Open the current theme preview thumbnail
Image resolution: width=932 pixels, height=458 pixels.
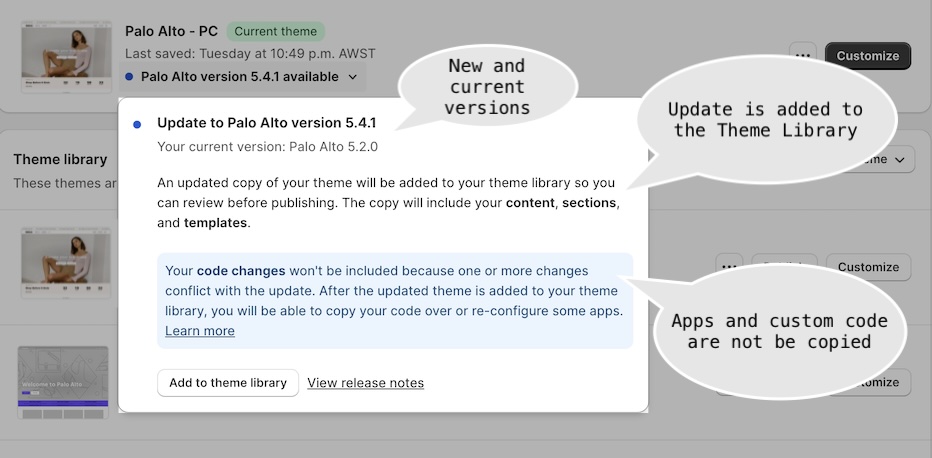coord(67,56)
